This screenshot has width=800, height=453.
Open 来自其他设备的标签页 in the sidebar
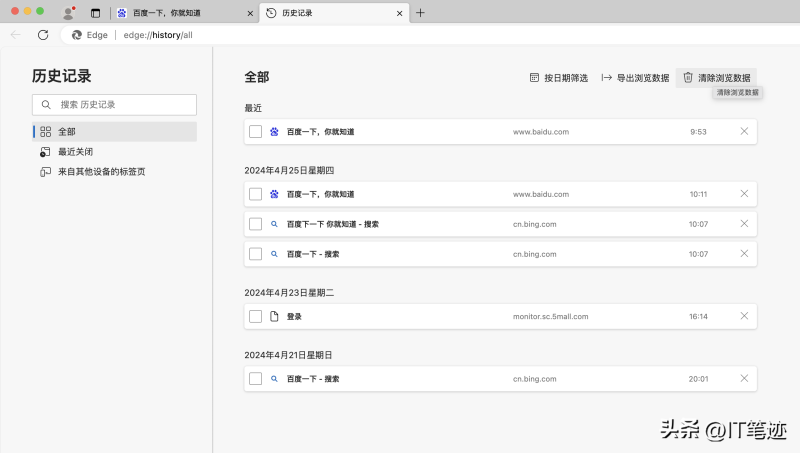click(115, 171)
